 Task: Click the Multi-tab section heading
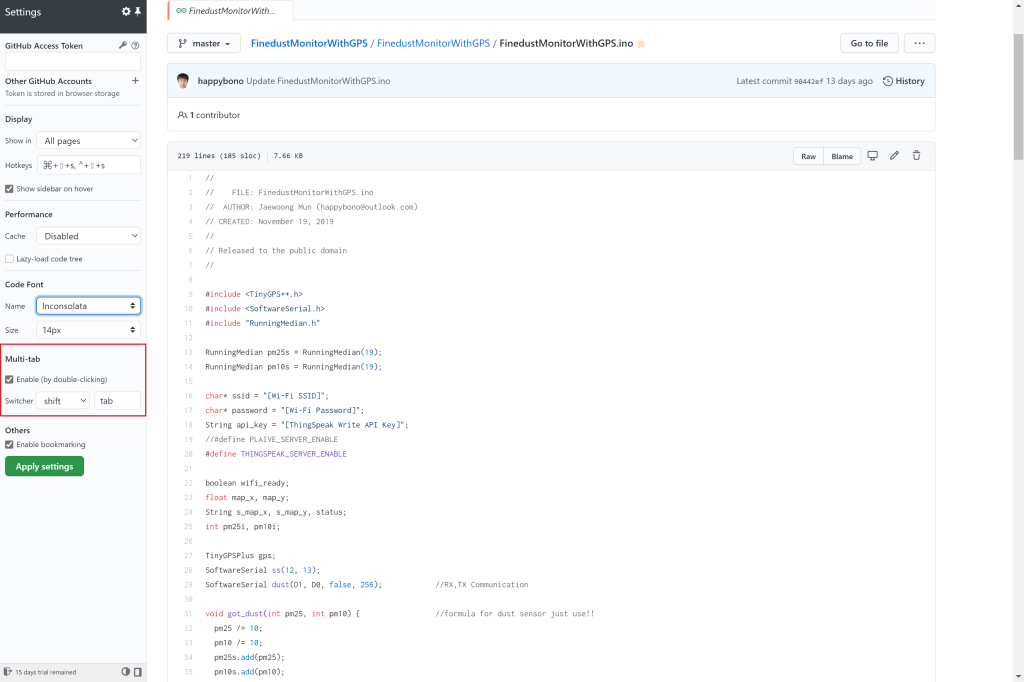23,359
